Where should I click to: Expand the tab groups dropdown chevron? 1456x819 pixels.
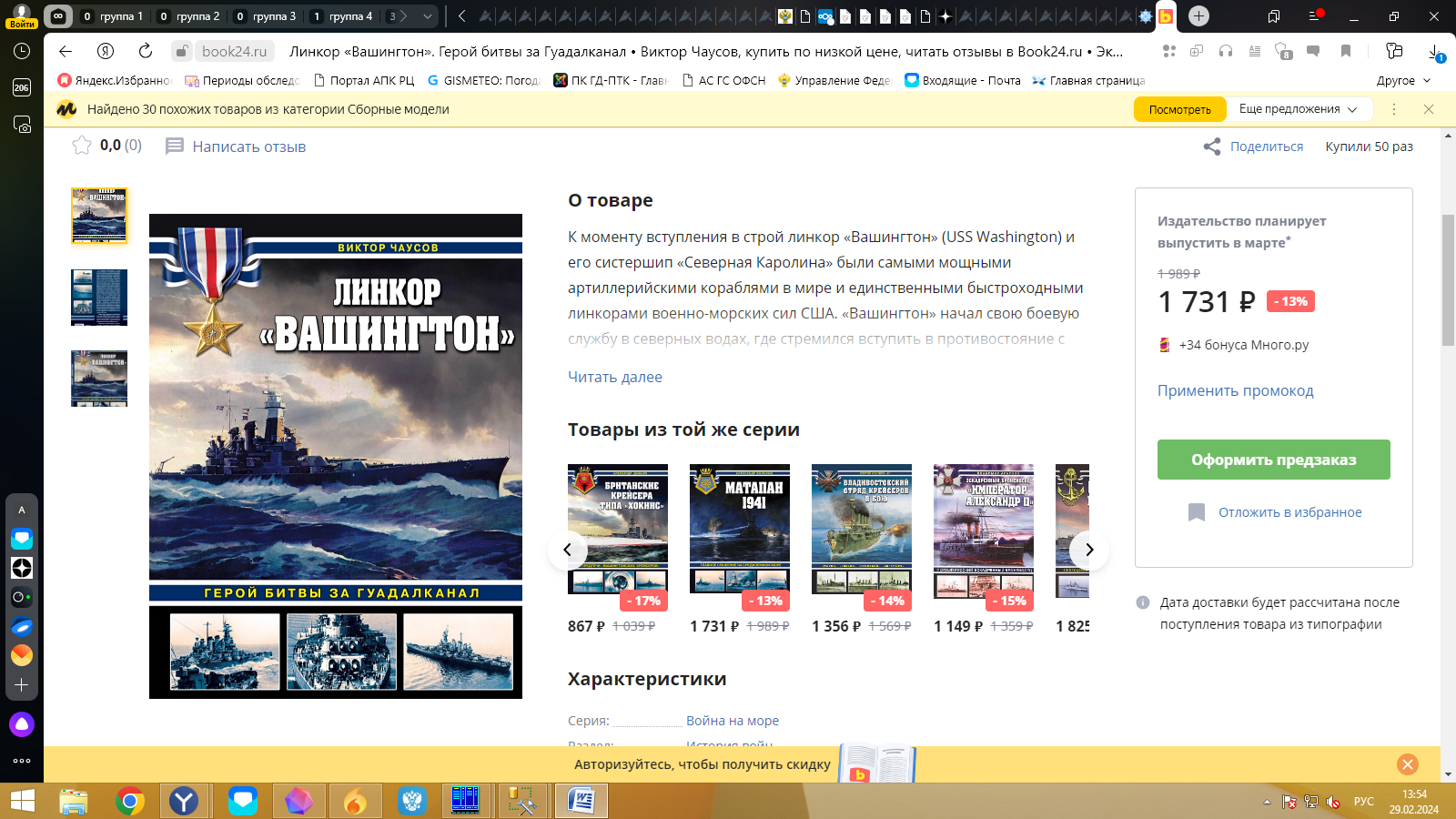click(x=427, y=16)
